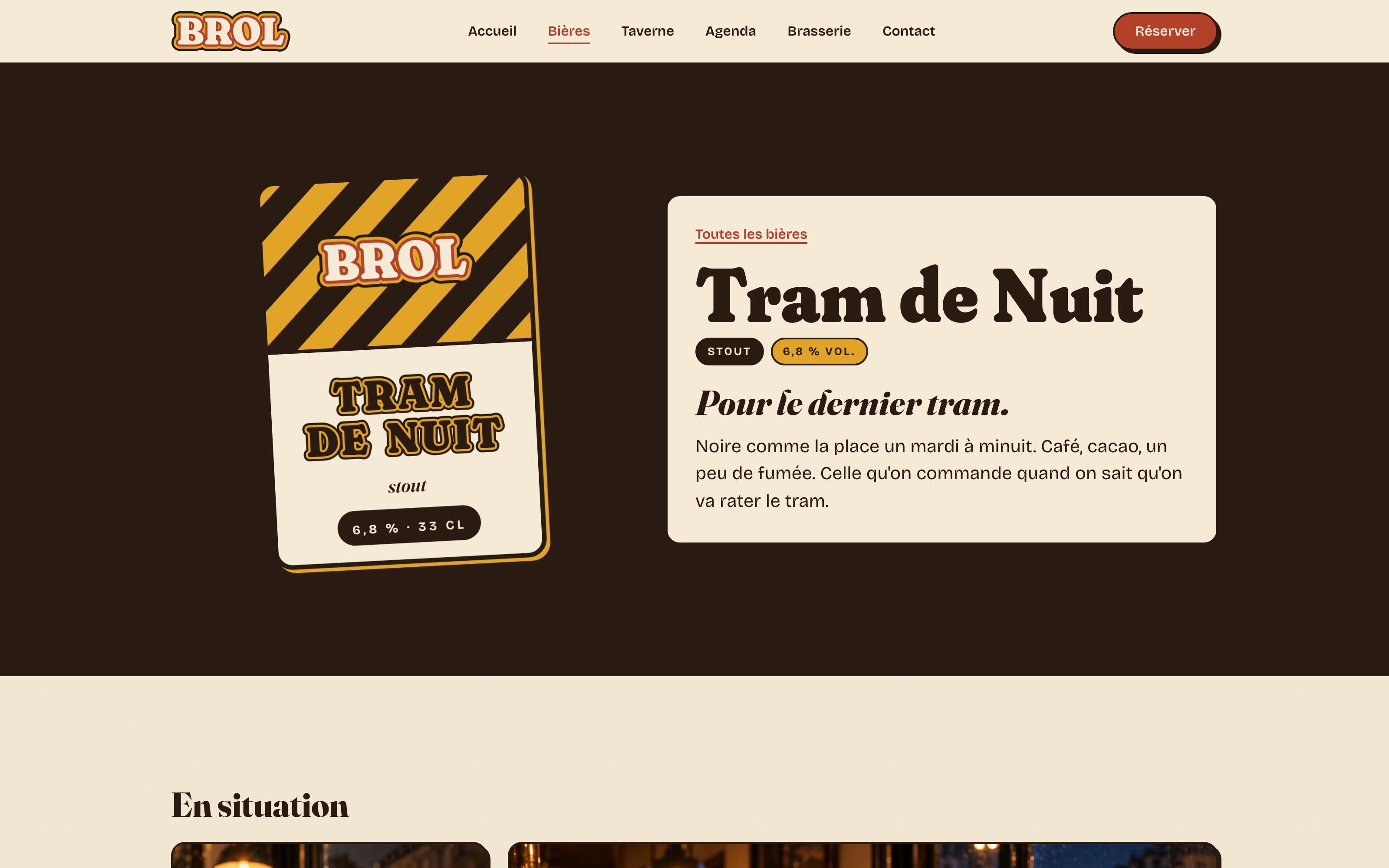1389x868 pixels.
Task: Navigate to the Brasserie page
Action: pos(819,31)
